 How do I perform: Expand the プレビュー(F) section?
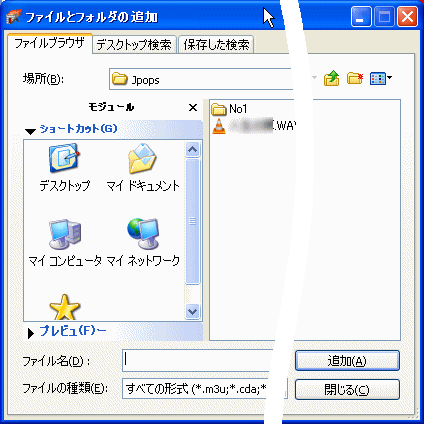click(31, 333)
